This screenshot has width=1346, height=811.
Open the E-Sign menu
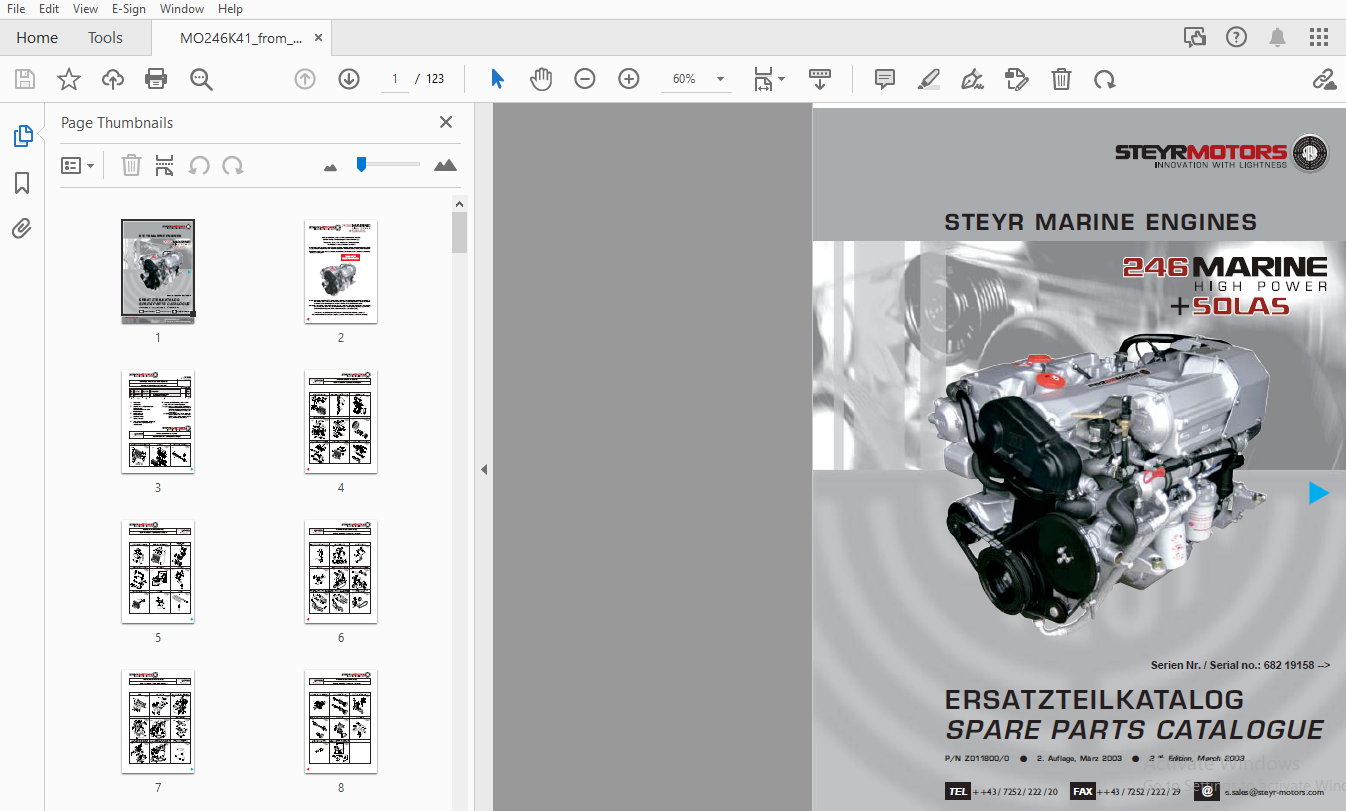click(128, 9)
